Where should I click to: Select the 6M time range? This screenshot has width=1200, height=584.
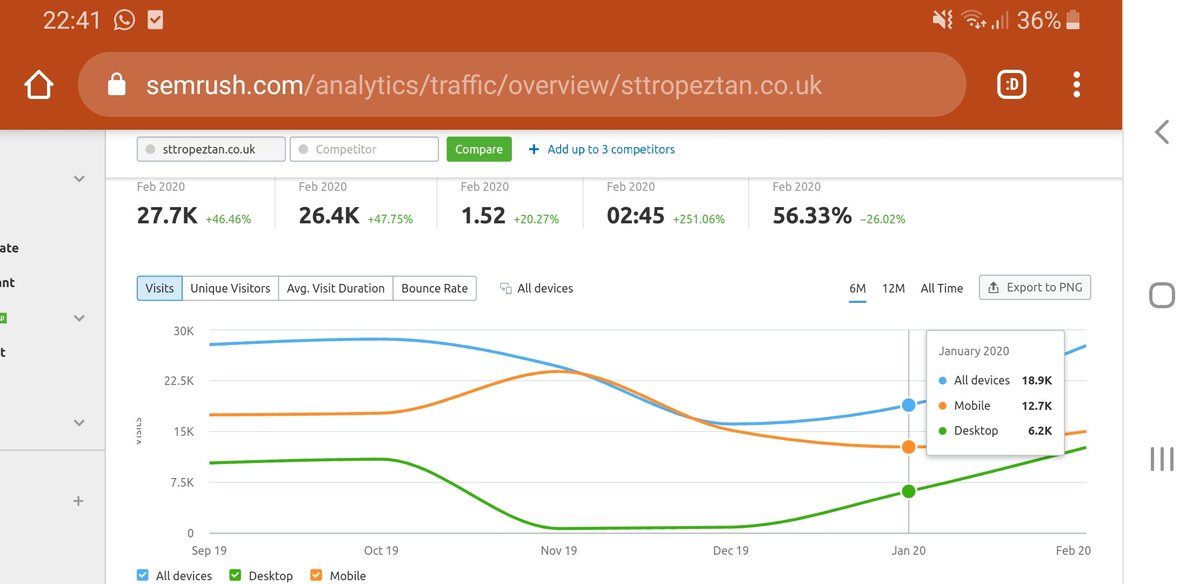[x=857, y=288]
